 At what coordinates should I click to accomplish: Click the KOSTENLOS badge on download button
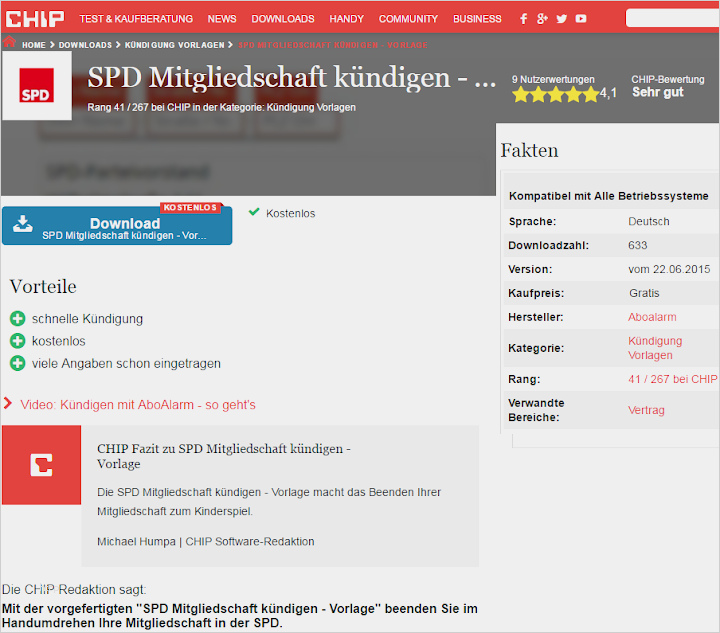point(191,207)
